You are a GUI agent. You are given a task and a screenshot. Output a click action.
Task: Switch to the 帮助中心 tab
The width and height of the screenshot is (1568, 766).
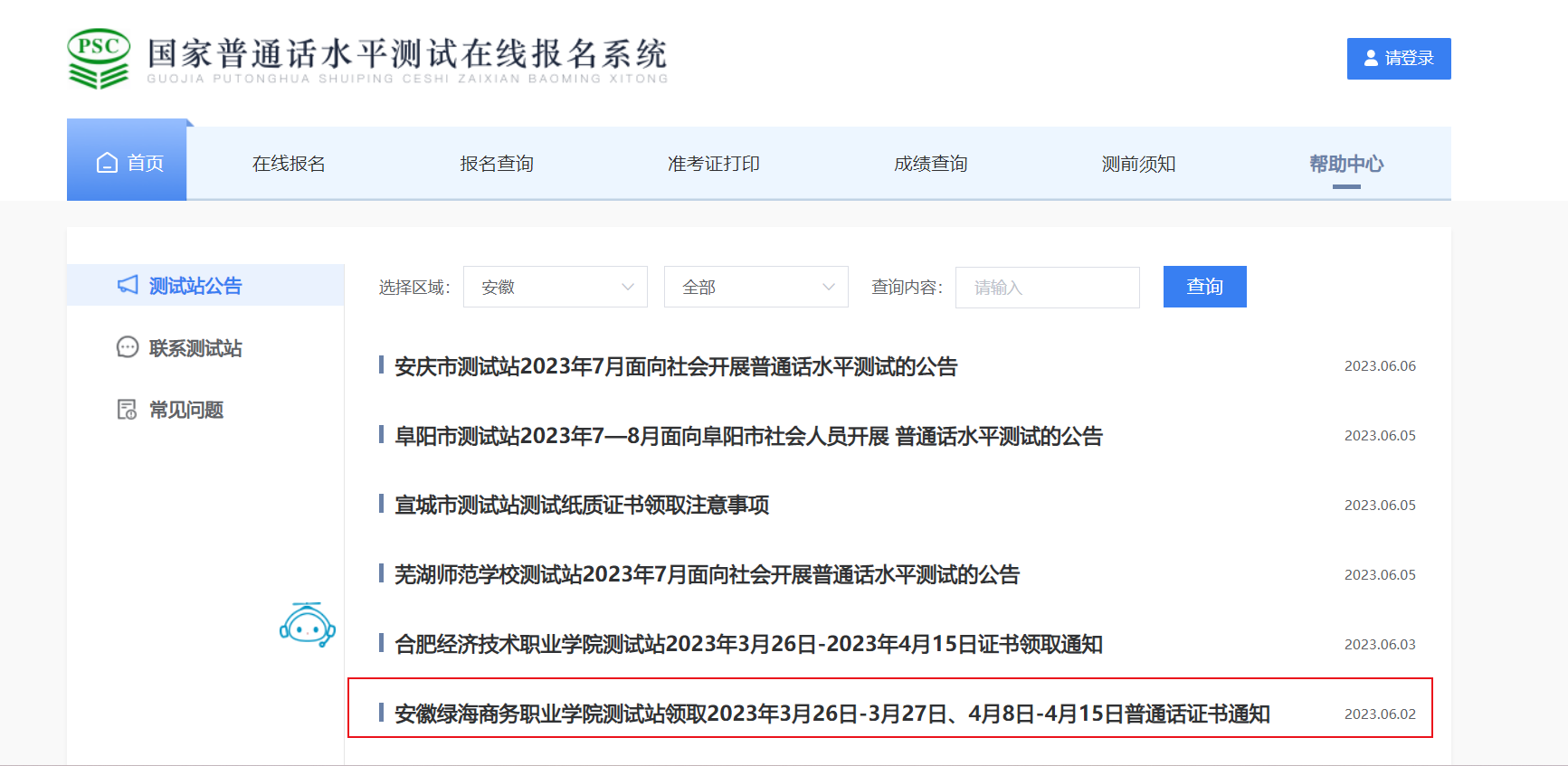[x=1345, y=164]
